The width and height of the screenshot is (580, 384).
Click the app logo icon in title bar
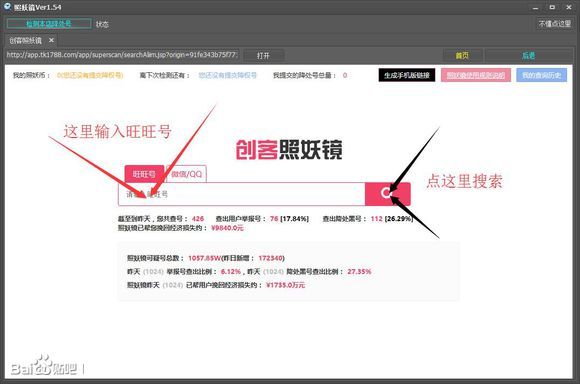pyautogui.click(x=7, y=6)
